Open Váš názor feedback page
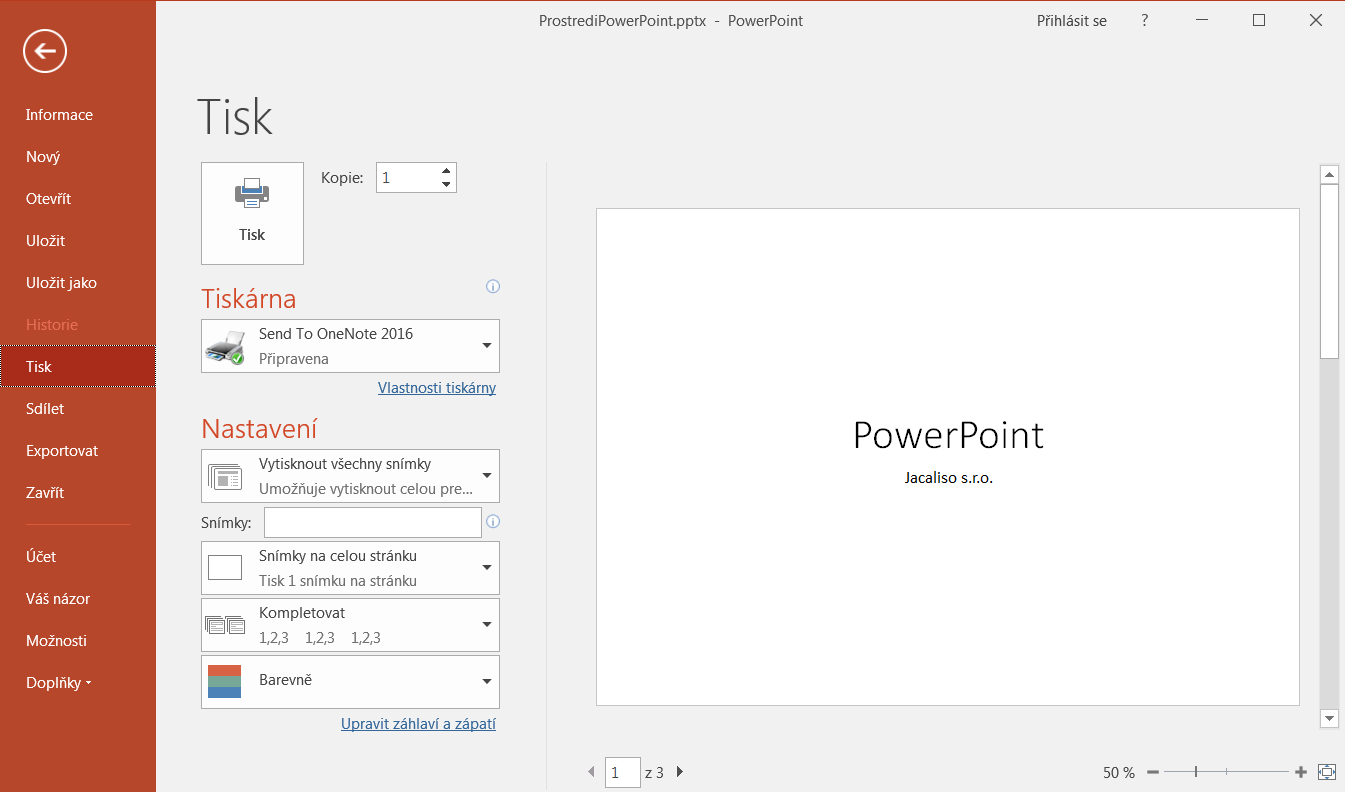Screen dimensions: 1345x792 78,599
